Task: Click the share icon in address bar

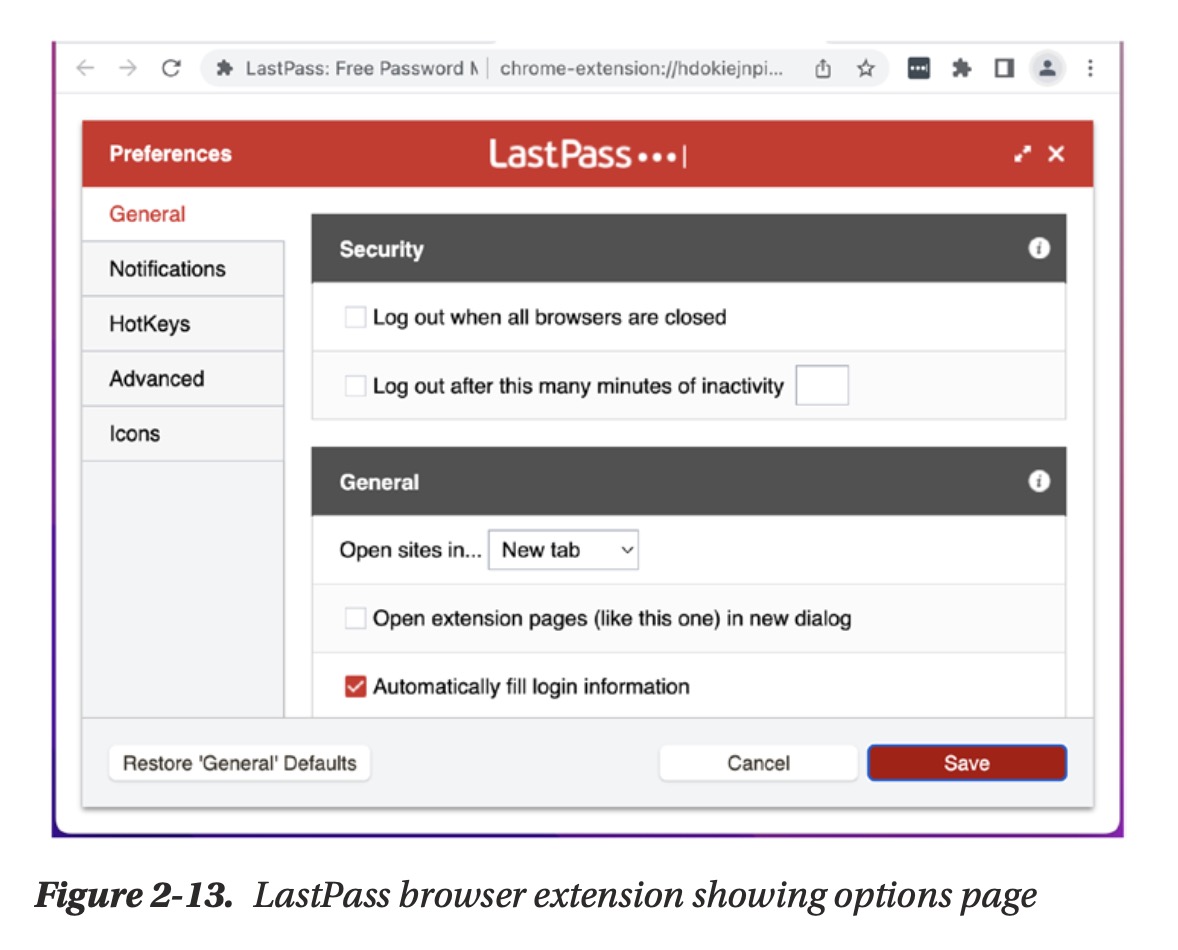Action: pyautogui.click(x=822, y=68)
